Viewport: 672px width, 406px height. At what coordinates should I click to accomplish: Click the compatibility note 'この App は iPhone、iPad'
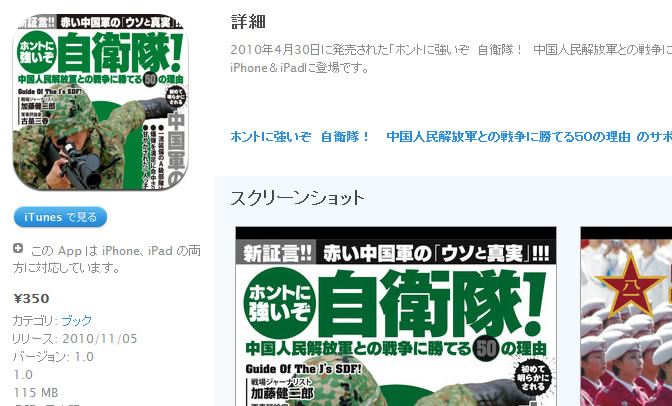point(107,259)
